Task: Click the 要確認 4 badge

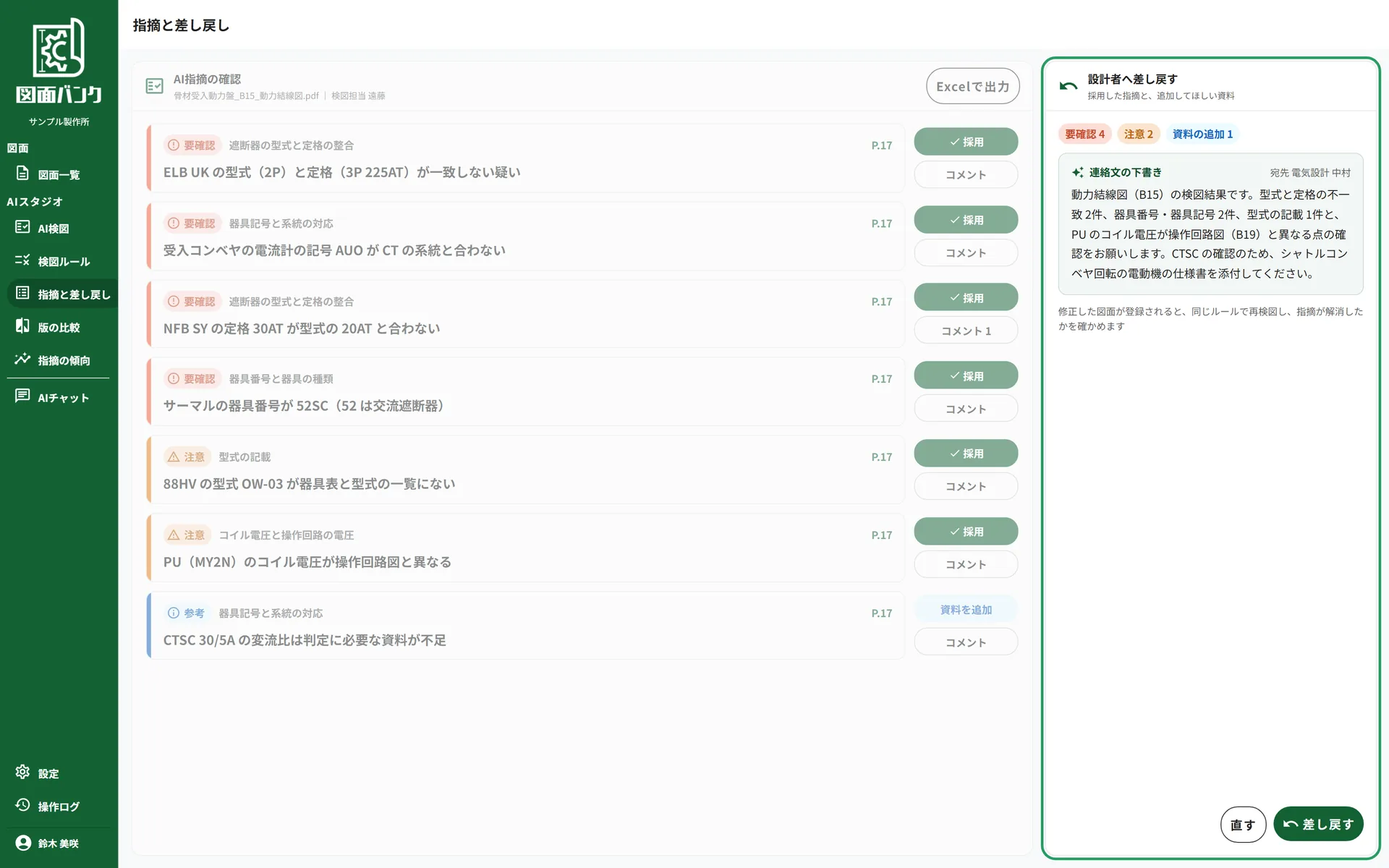Action: click(1084, 134)
